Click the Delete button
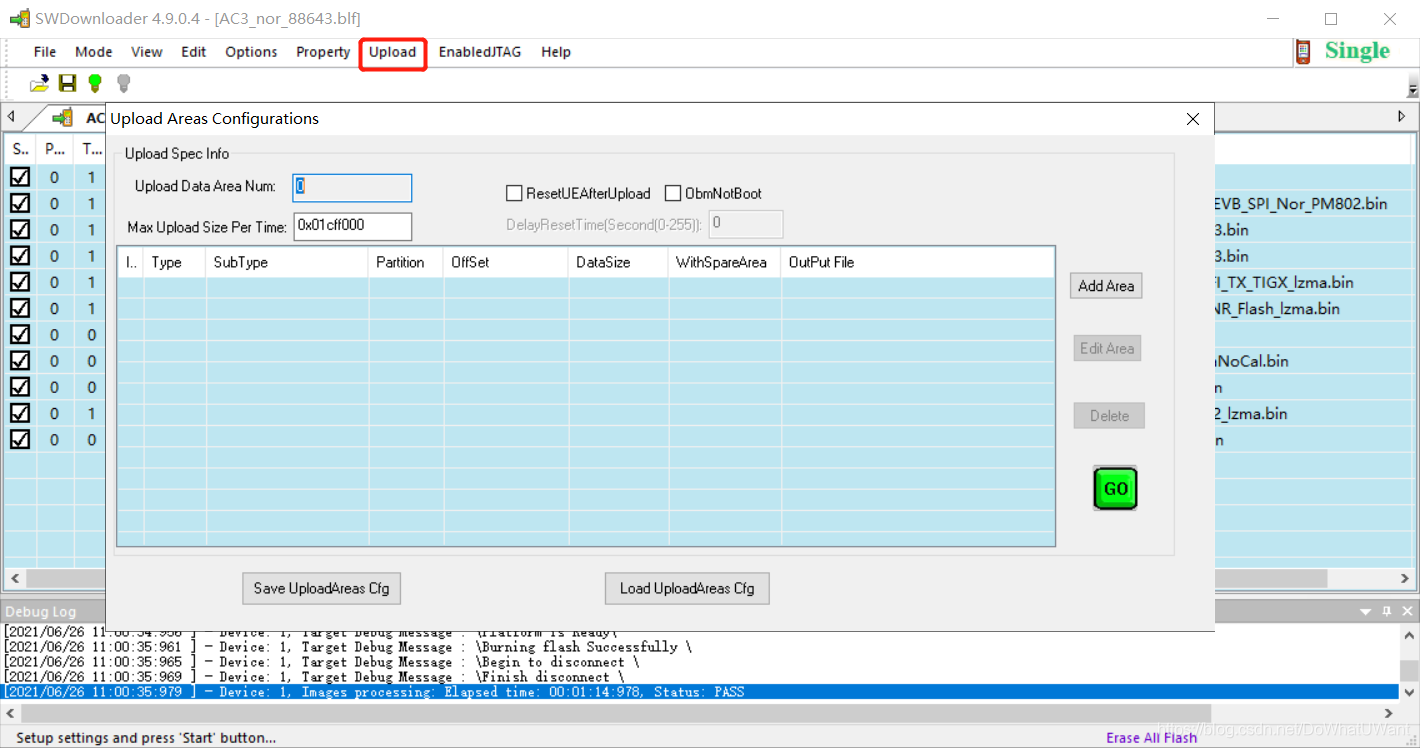This screenshot has width=1420, height=748. pos(1109,416)
